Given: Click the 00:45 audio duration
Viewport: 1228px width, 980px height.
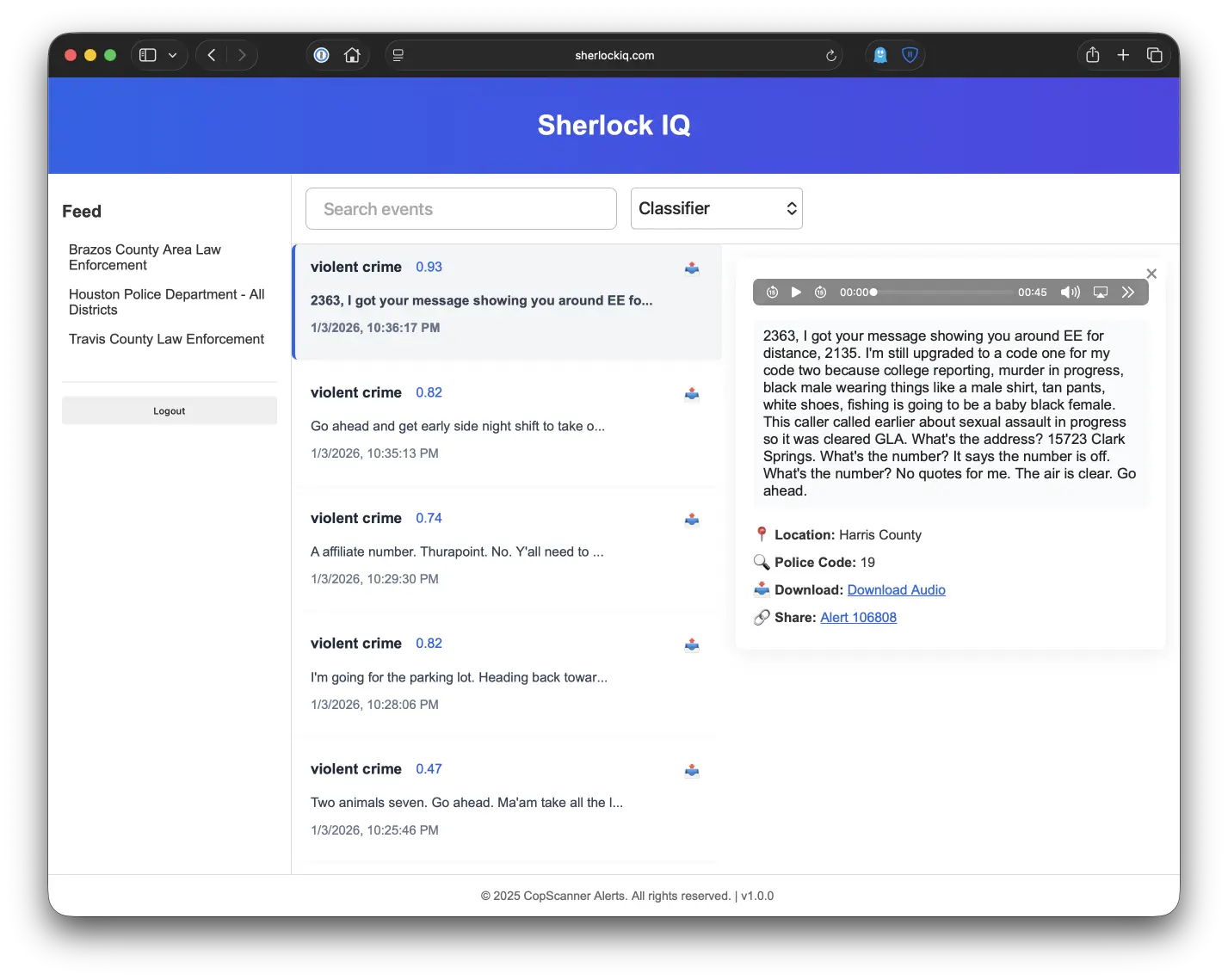Looking at the screenshot, I should coord(1033,293).
